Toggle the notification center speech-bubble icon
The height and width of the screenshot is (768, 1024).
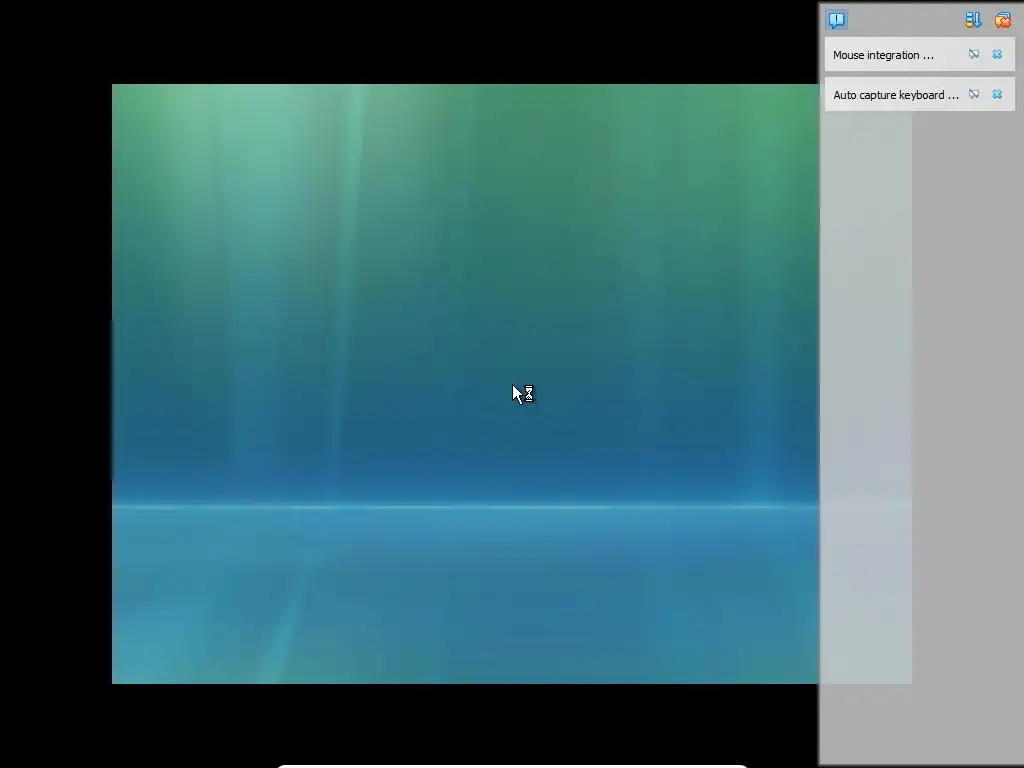click(x=837, y=20)
